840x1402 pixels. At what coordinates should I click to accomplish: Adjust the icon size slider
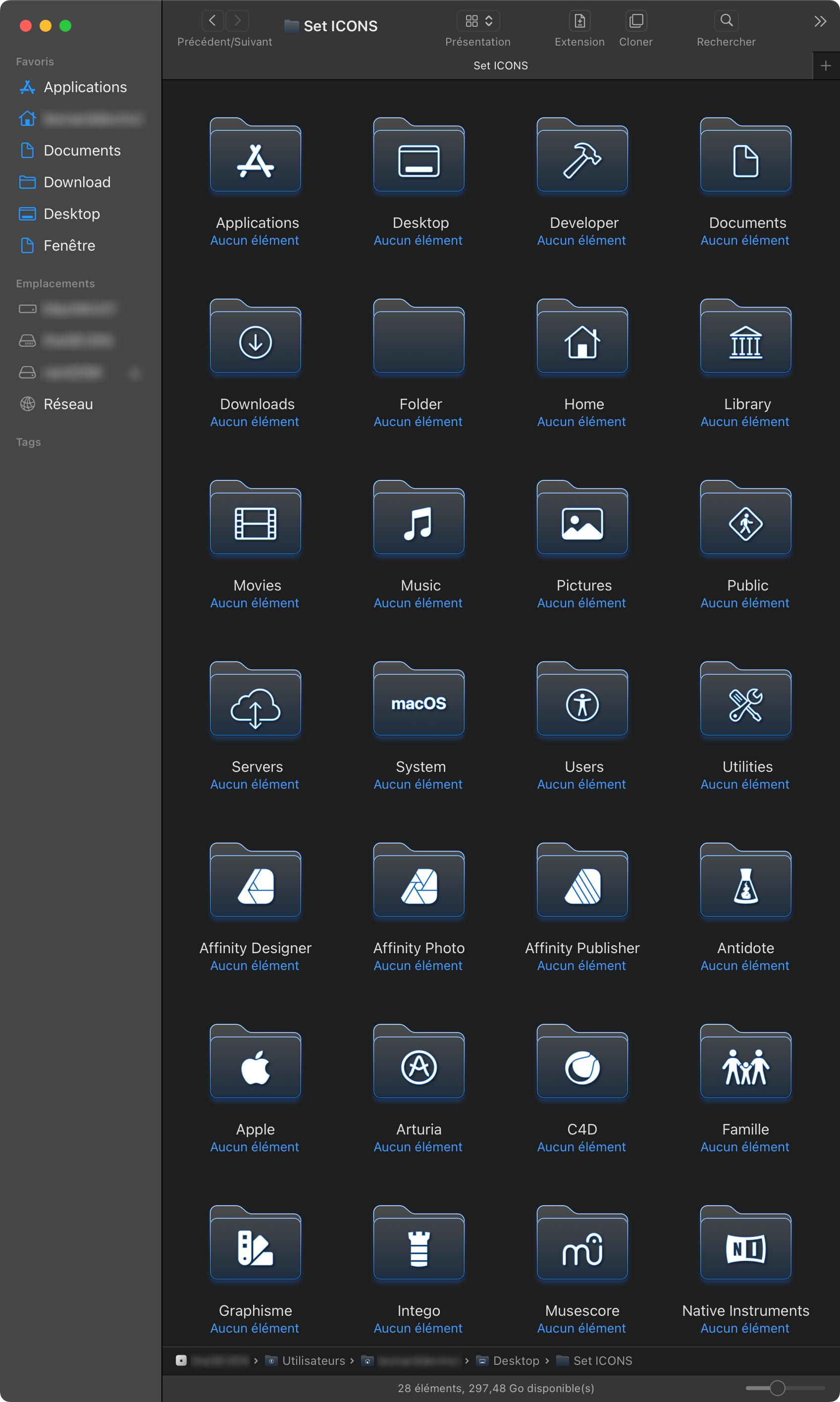coord(777,1388)
